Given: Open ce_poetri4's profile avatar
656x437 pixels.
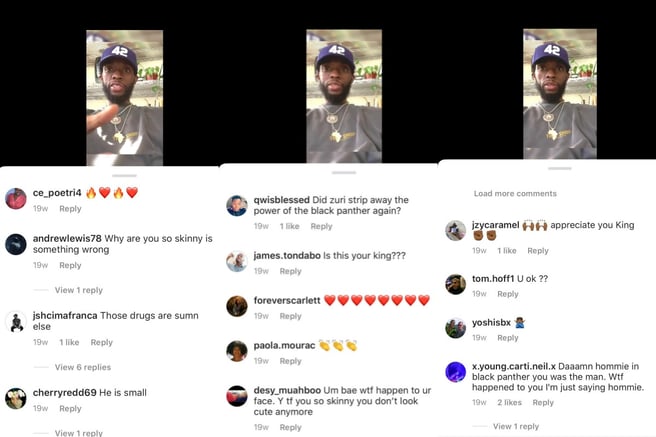Looking at the screenshot, I should click(16, 199).
